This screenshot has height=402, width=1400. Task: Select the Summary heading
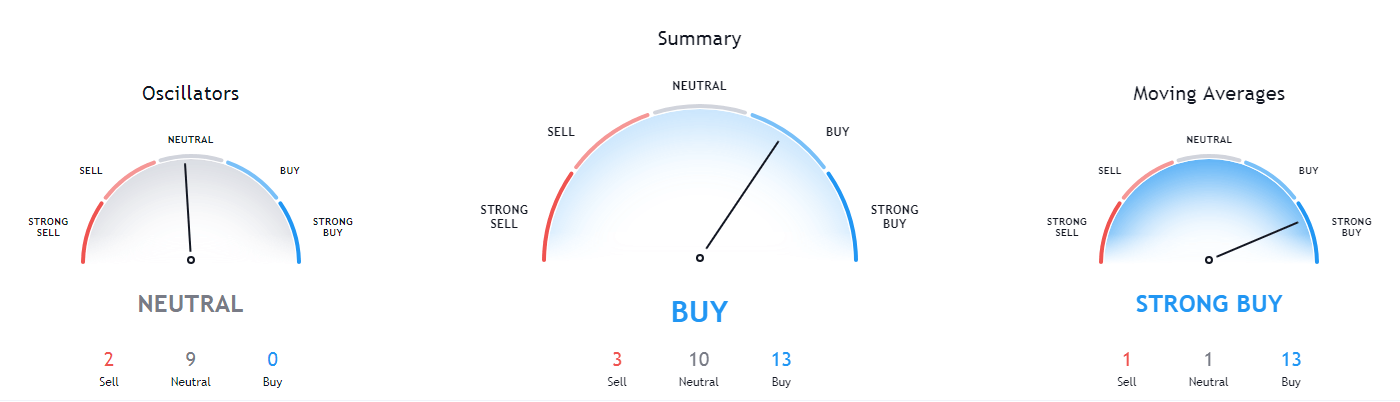pyautogui.click(x=699, y=40)
